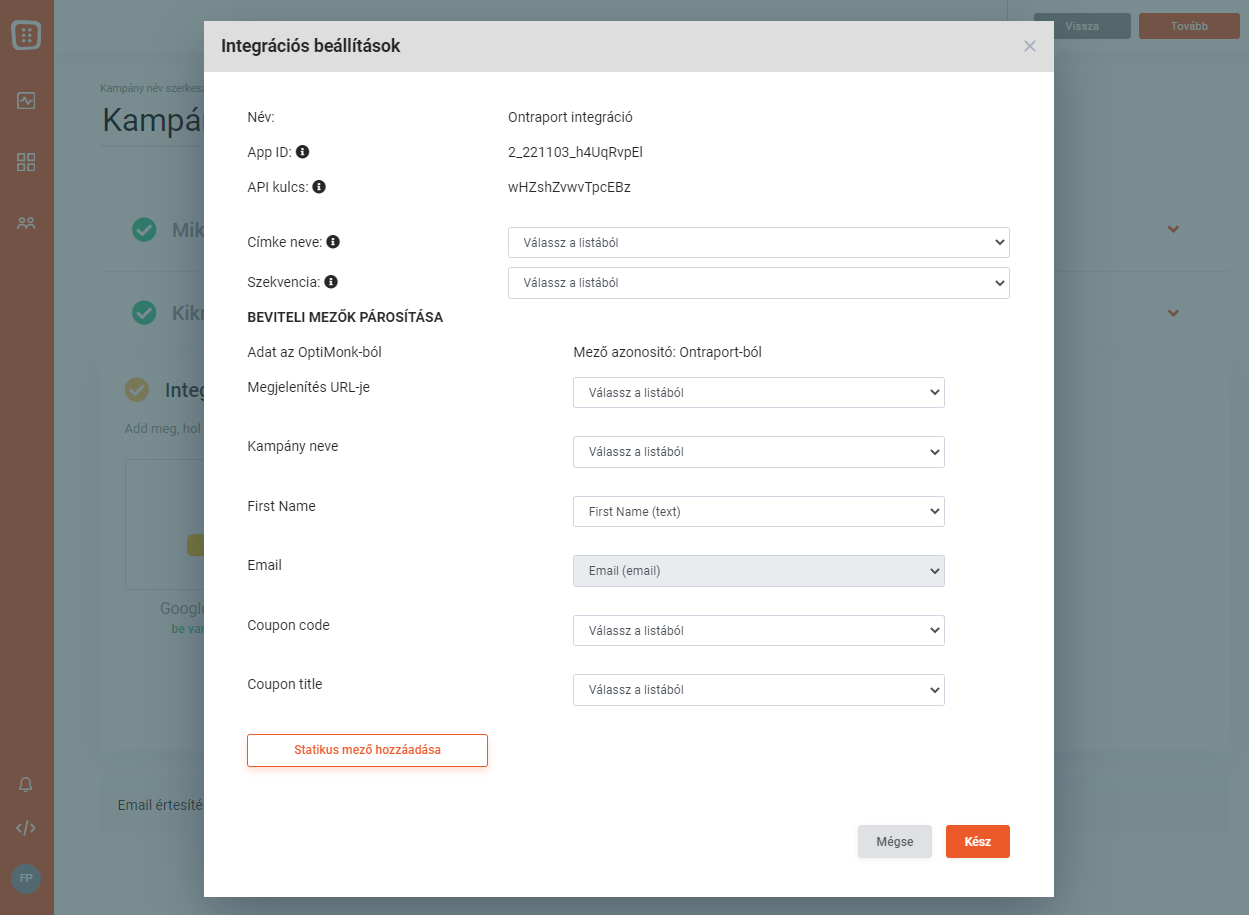
Task: Open the dashboard grid icon in sidebar
Action: click(26, 162)
